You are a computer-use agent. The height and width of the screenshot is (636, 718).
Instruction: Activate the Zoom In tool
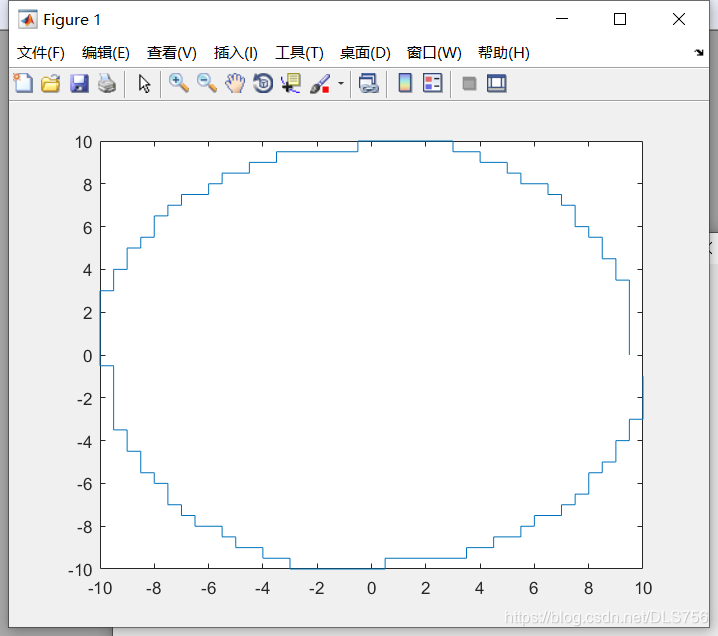point(179,83)
